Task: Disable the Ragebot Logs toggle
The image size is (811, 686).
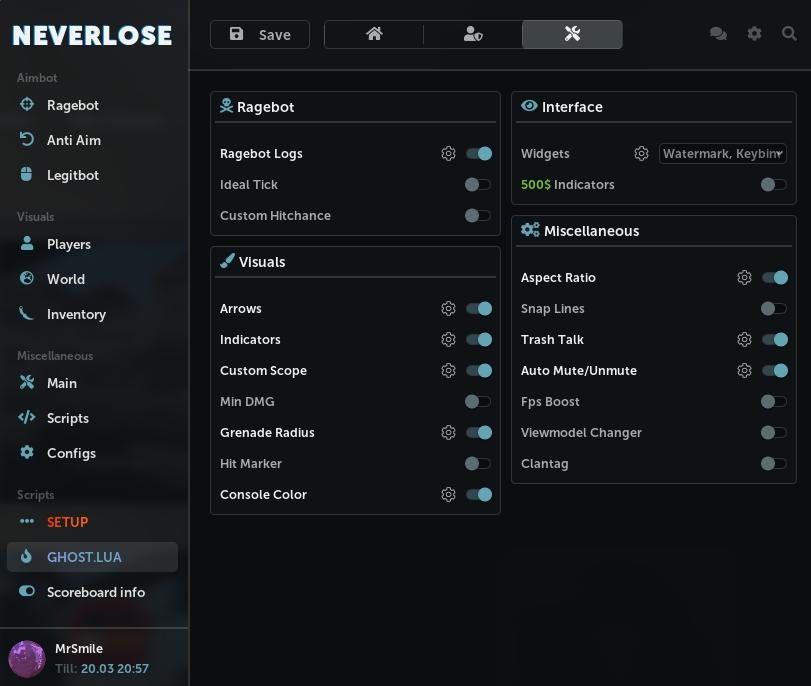Action: tap(478, 153)
